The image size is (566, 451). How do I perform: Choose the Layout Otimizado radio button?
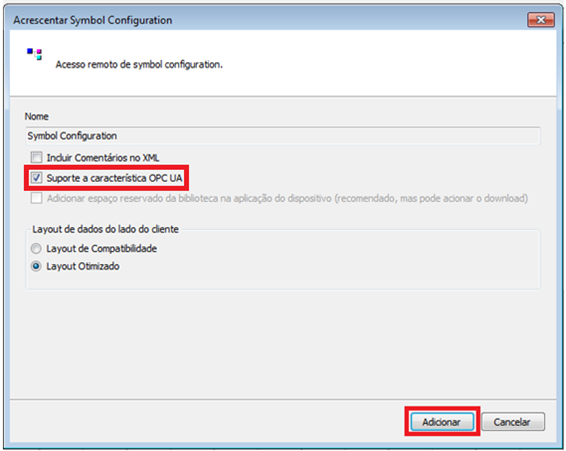[36, 266]
